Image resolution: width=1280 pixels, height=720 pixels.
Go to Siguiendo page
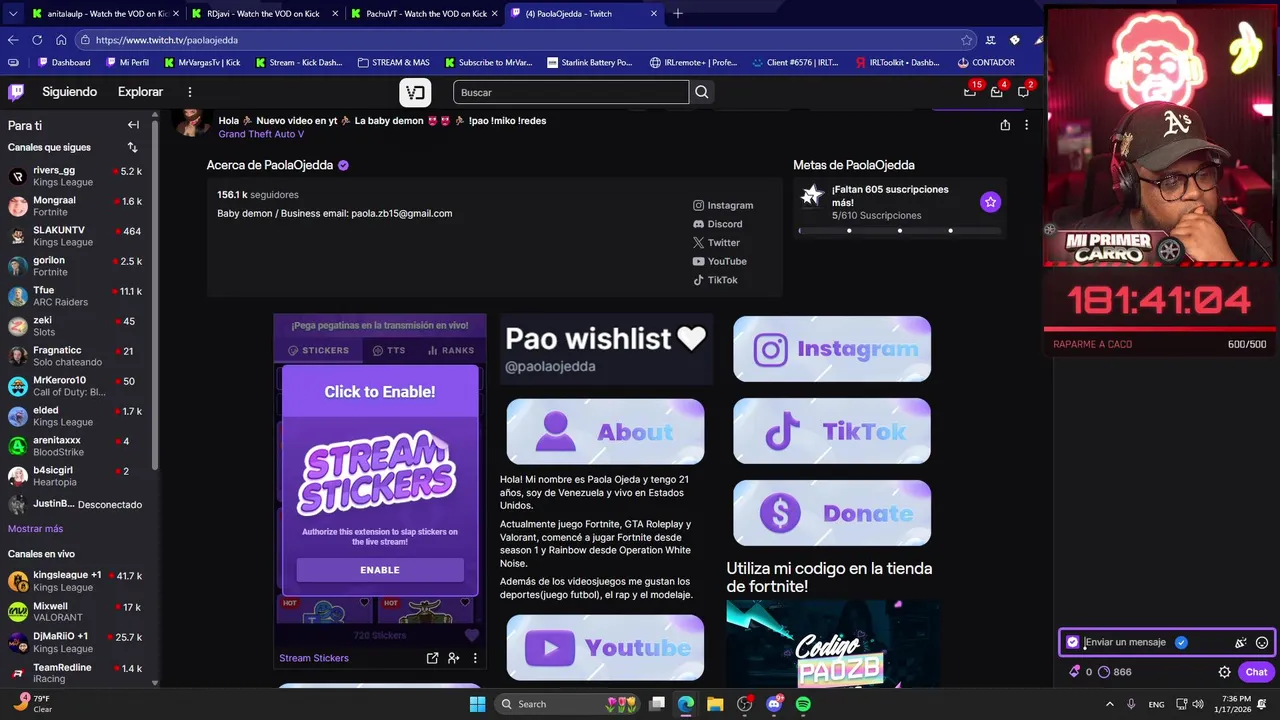(x=69, y=92)
